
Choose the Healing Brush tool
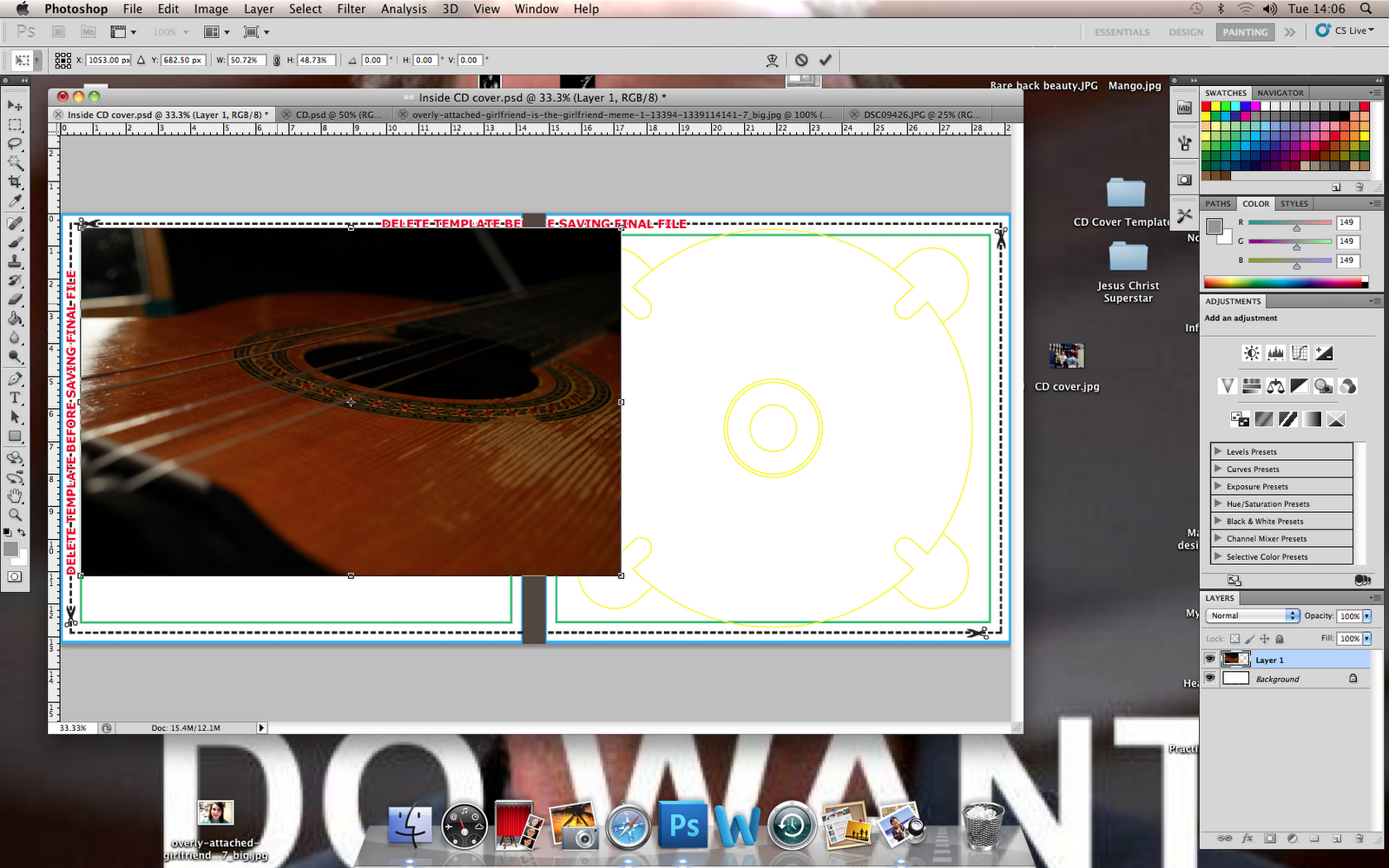[x=15, y=221]
